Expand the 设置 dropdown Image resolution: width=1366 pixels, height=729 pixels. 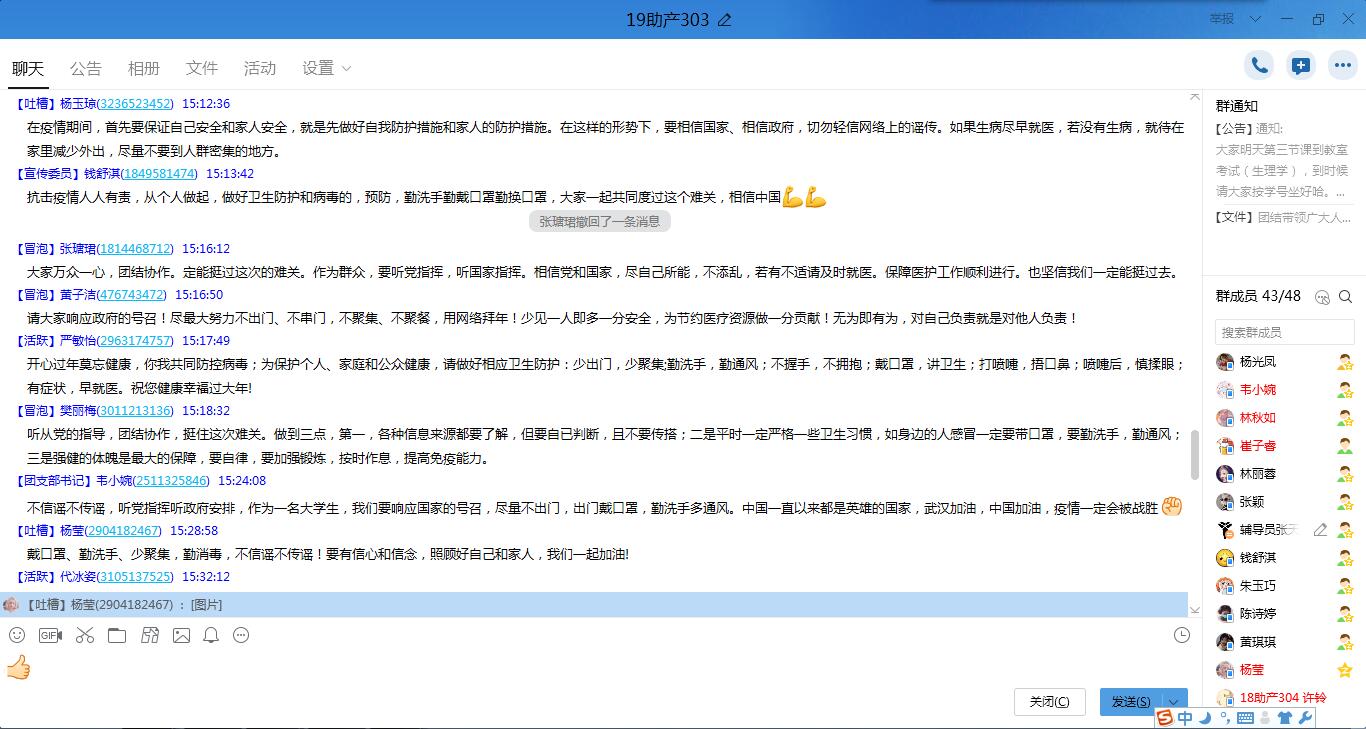327,68
